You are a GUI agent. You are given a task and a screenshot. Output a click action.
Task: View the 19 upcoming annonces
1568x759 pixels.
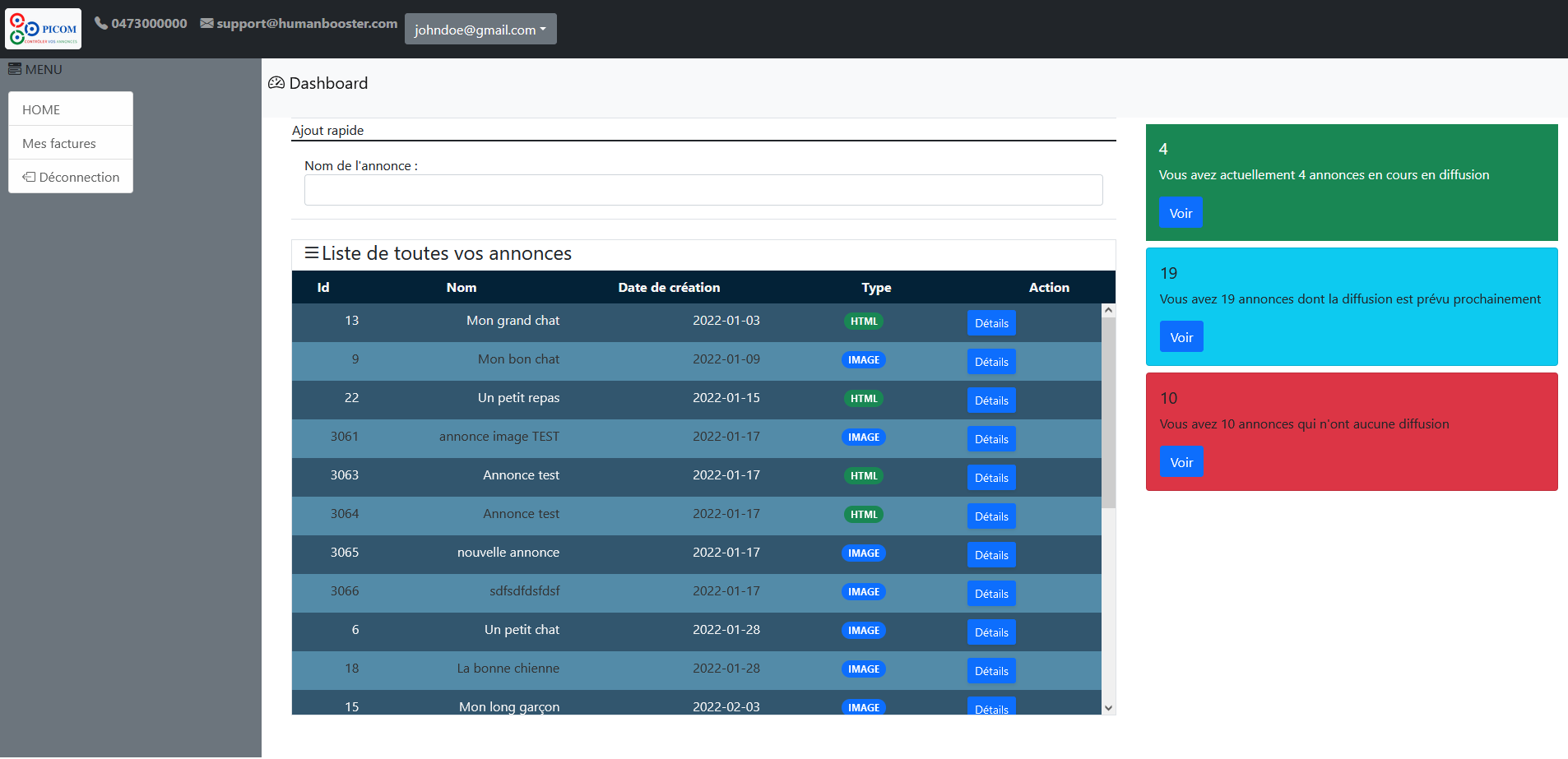click(1181, 337)
